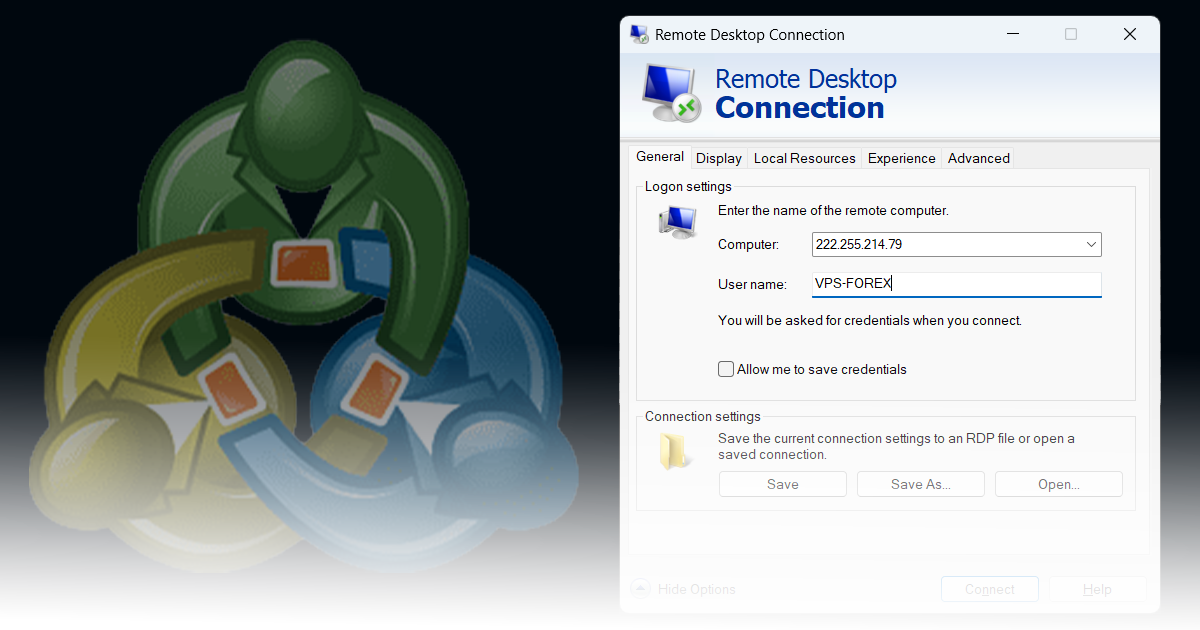Go to the Experience tab
This screenshot has height=630, width=1200.
(901, 158)
